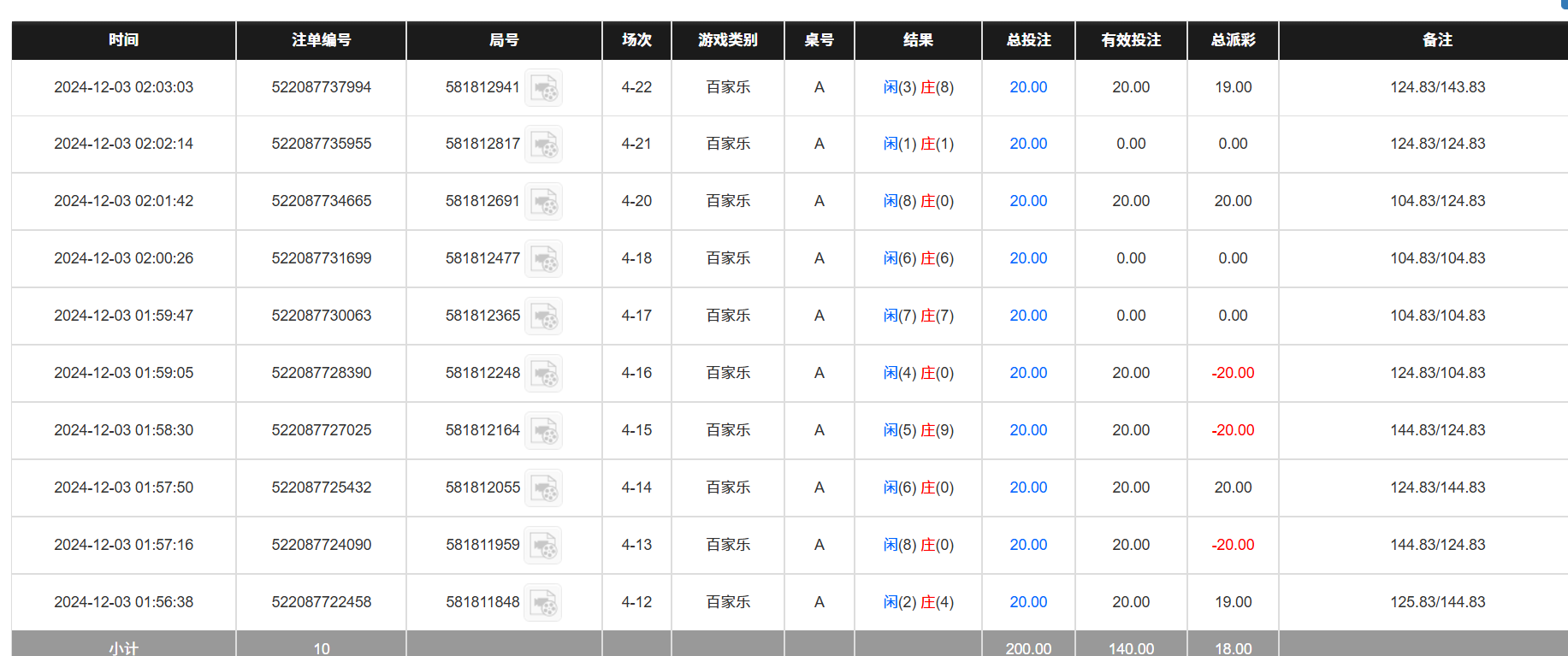Screen dimensions: 1568x656
Task: Click the 闲(5) 庄(9) result entry
Action: click(x=918, y=430)
